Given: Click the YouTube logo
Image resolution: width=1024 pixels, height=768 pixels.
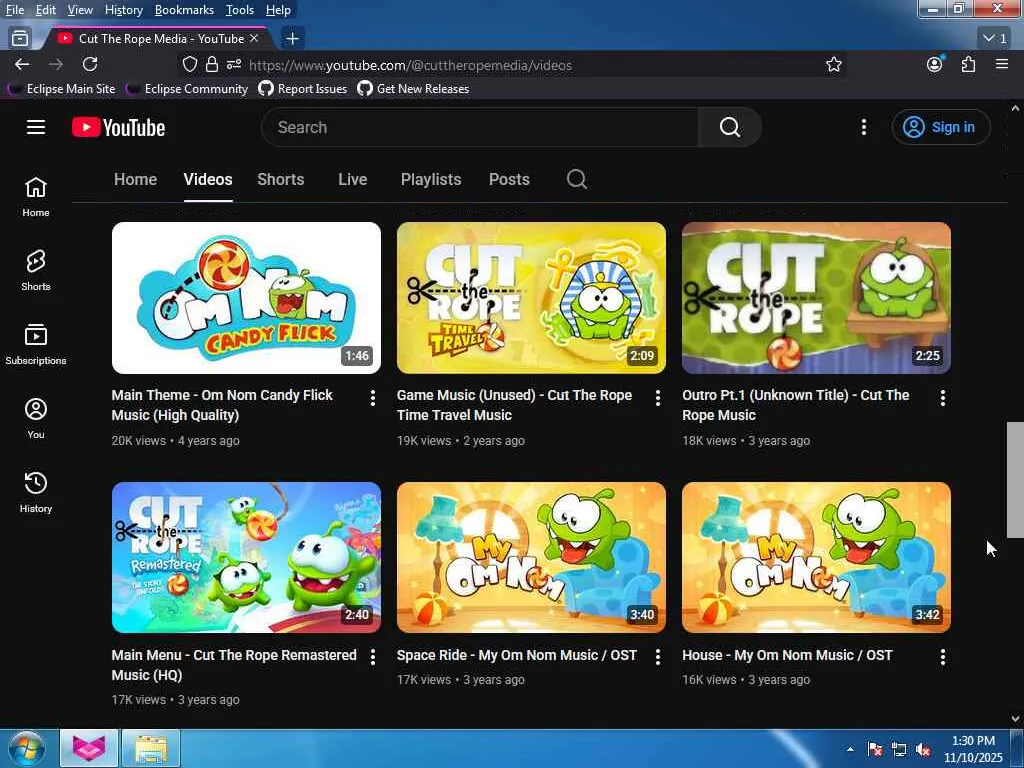Looking at the screenshot, I should point(118,127).
